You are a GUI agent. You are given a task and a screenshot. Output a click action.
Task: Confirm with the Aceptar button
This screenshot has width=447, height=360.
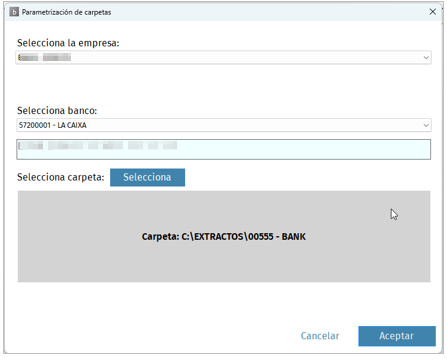(397, 336)
